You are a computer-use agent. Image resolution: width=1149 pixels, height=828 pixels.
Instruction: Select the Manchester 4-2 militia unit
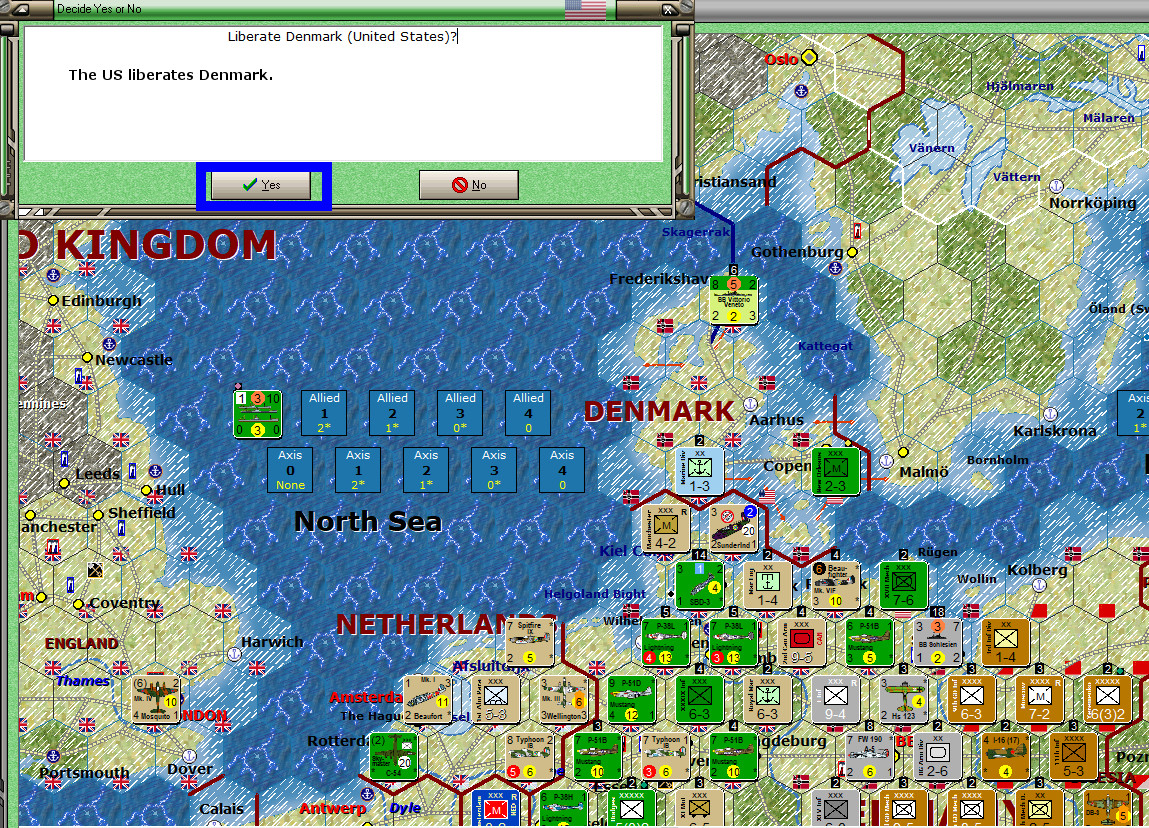pyautogui.click(x=665, y=528)
